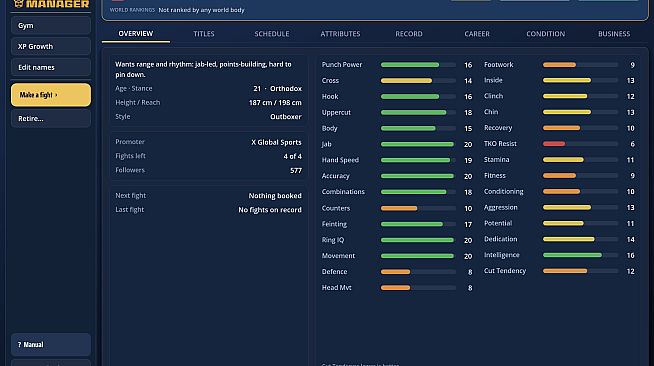The image size is (654, 366).
Task: Click the Hand Speed label
Action: click(340, 160)
